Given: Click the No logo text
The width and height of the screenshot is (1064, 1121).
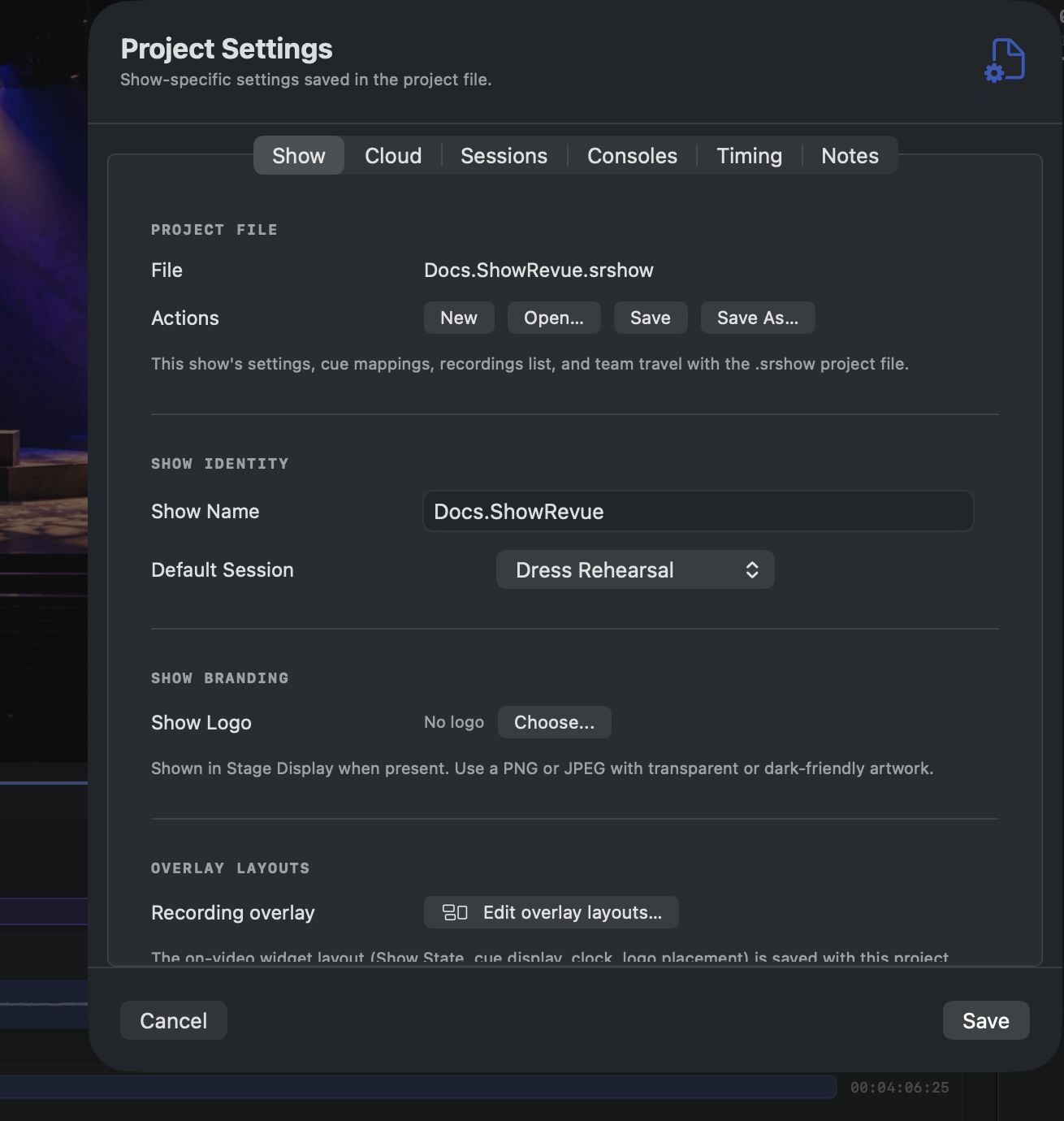Looking at the screenshot, I should 454,722.
